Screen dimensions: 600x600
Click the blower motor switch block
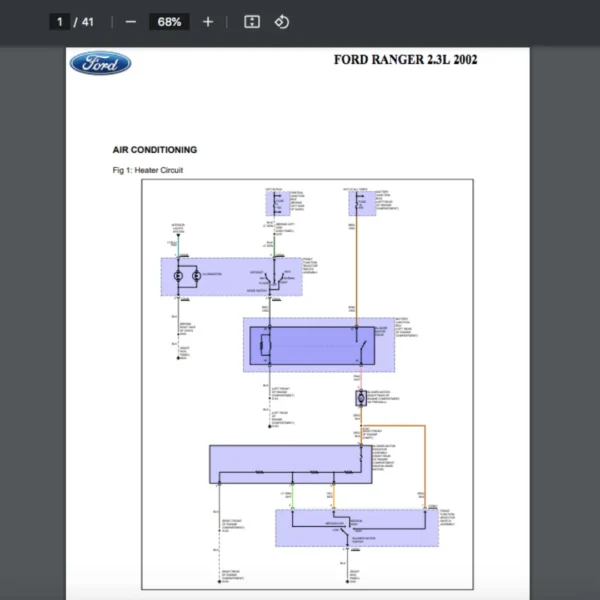point(356,527)
